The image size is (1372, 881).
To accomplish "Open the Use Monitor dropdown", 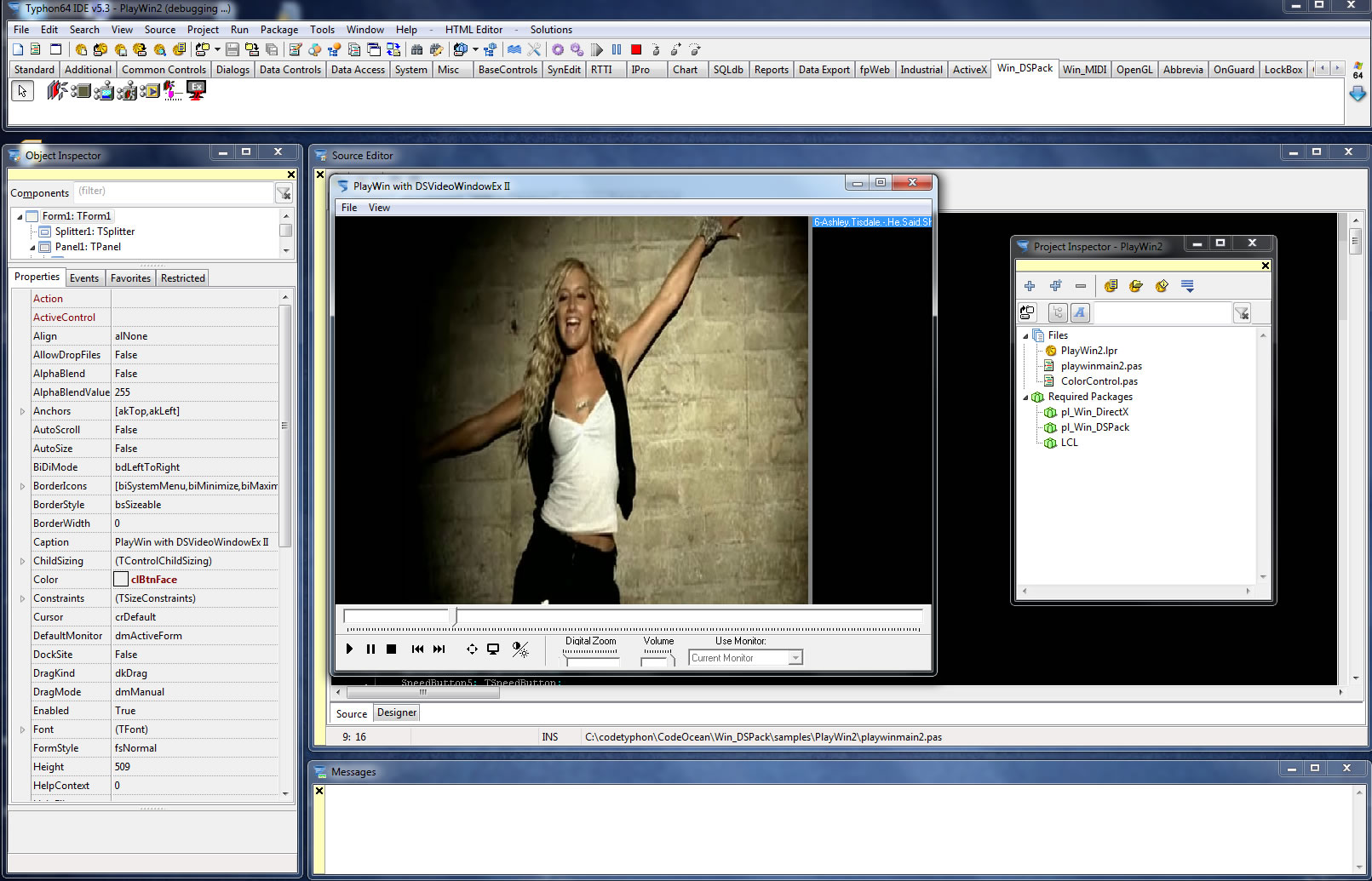I will [x=795, y=657].
